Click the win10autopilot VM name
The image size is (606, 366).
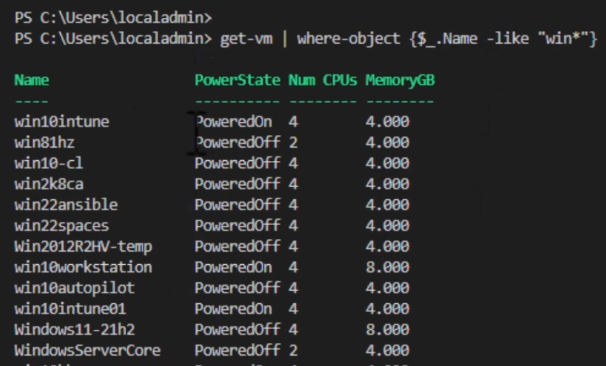pyautogui.click(x=75, y=288)
